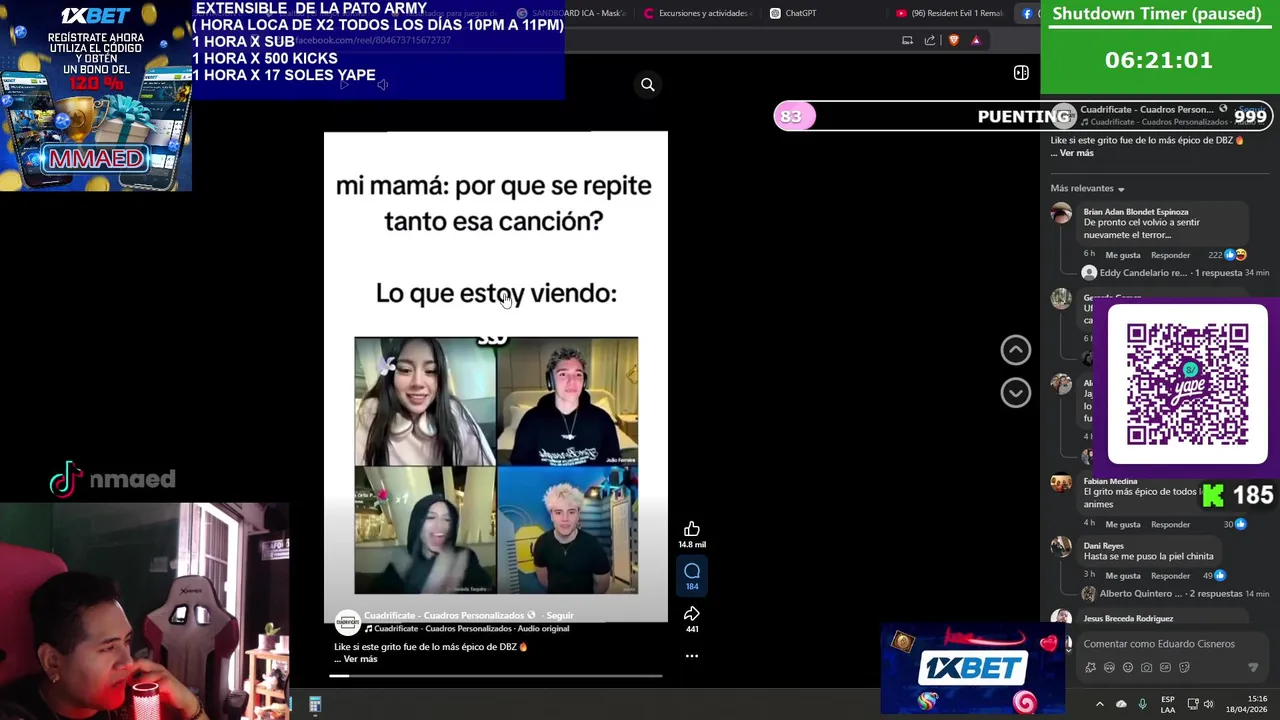The image size is (1280, 720).
Task: Open Dani Reyes' profile name
Action: pyautogui.click(x=1104, y=546)
